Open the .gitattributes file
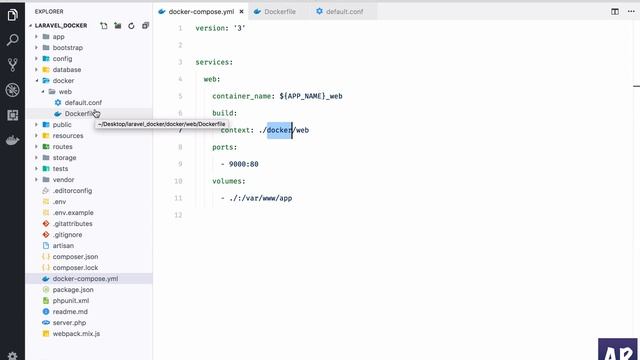640x360 pixels. (72, 224)
